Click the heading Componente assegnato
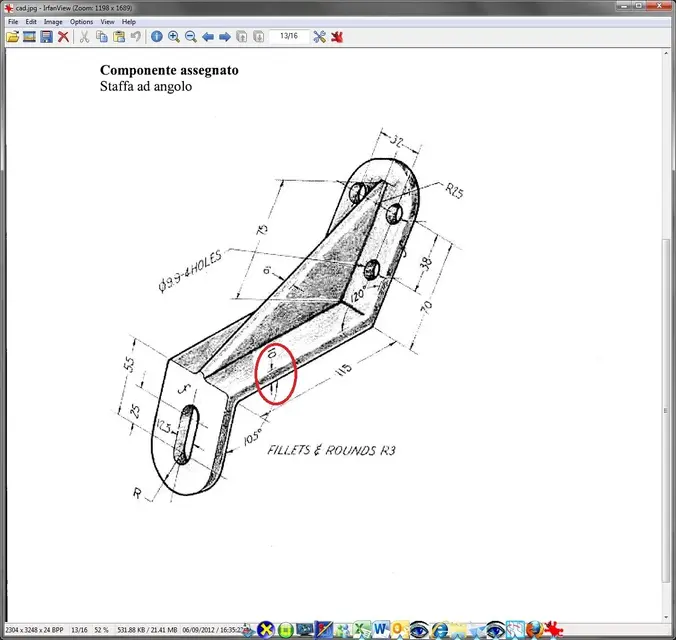This screenshot has height=640, width=676. [x=169, y=70]
